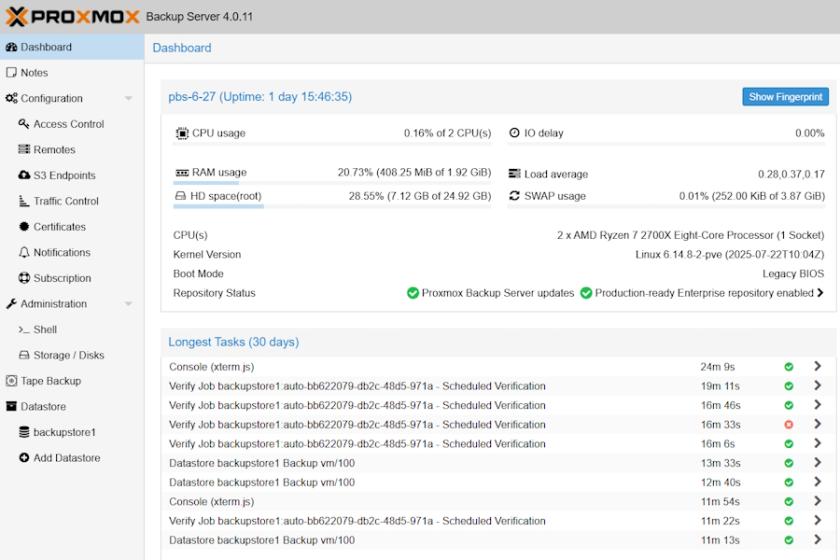The image size is (840, 560).
Task: Collapse the Administration section arrow
Action: click(129, 304)
